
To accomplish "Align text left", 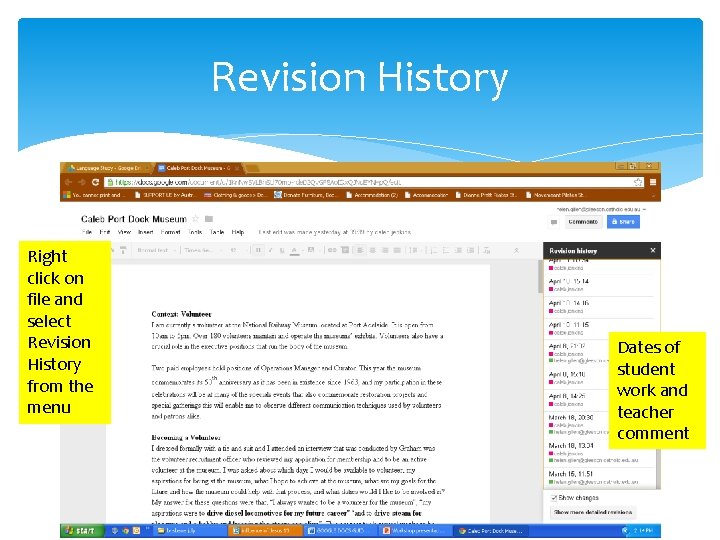I will pos(360,250).
